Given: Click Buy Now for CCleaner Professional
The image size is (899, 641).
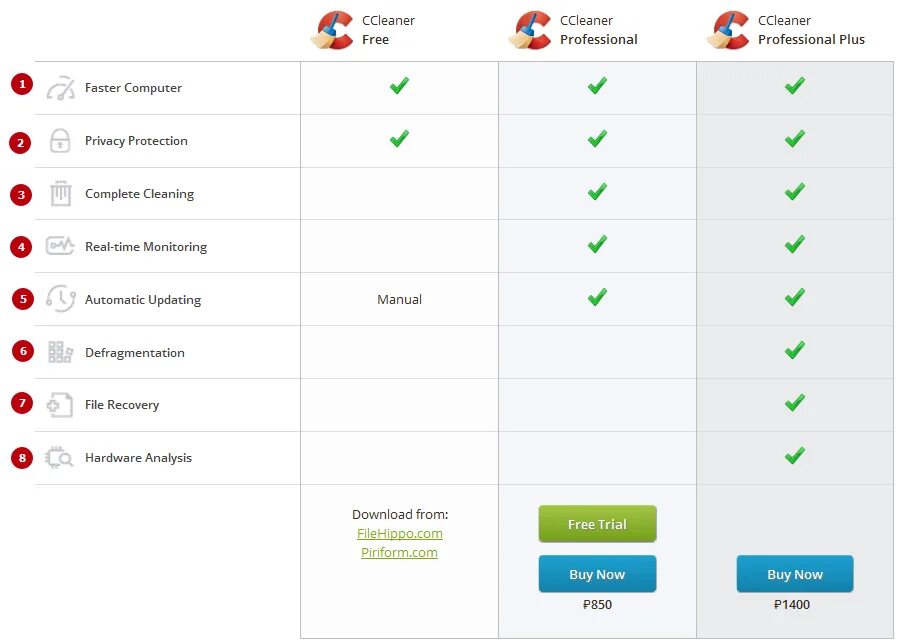Looking at the screenshot, I should click(597, 574).
